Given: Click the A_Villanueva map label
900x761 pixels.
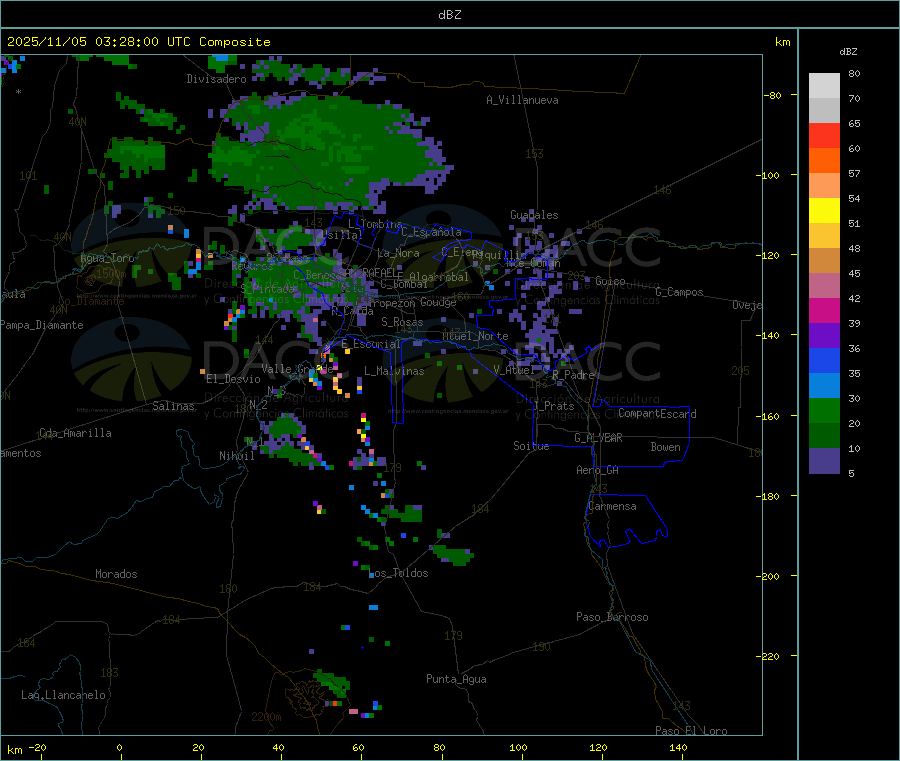Looking at the screenshot, I should 522,100.
